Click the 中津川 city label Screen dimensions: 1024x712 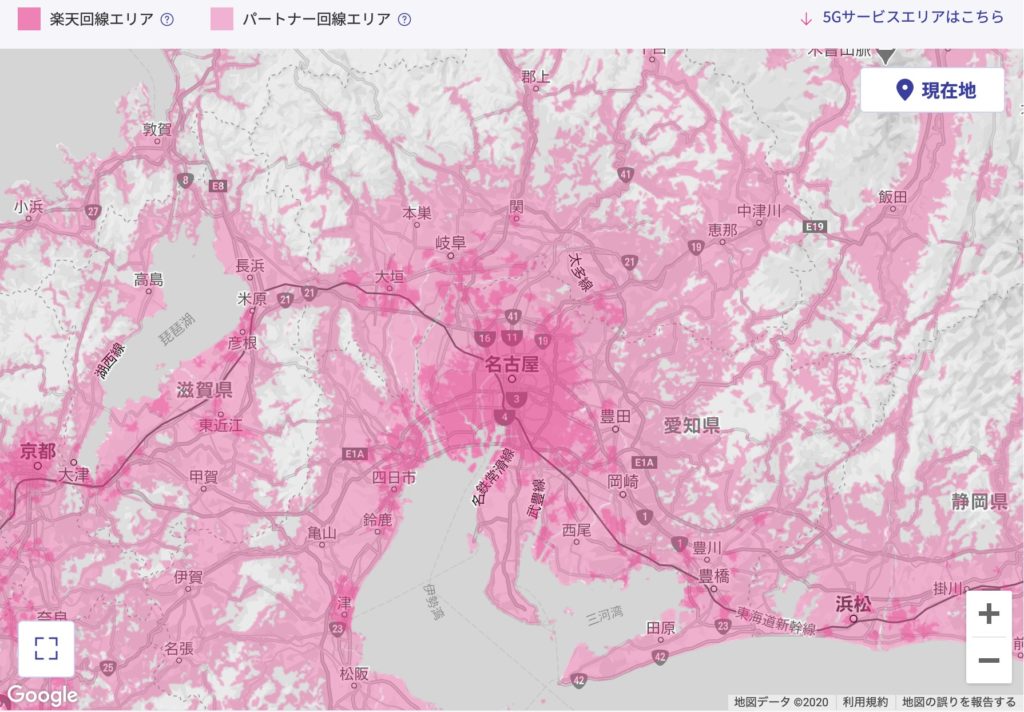click(x=759, y=210)
